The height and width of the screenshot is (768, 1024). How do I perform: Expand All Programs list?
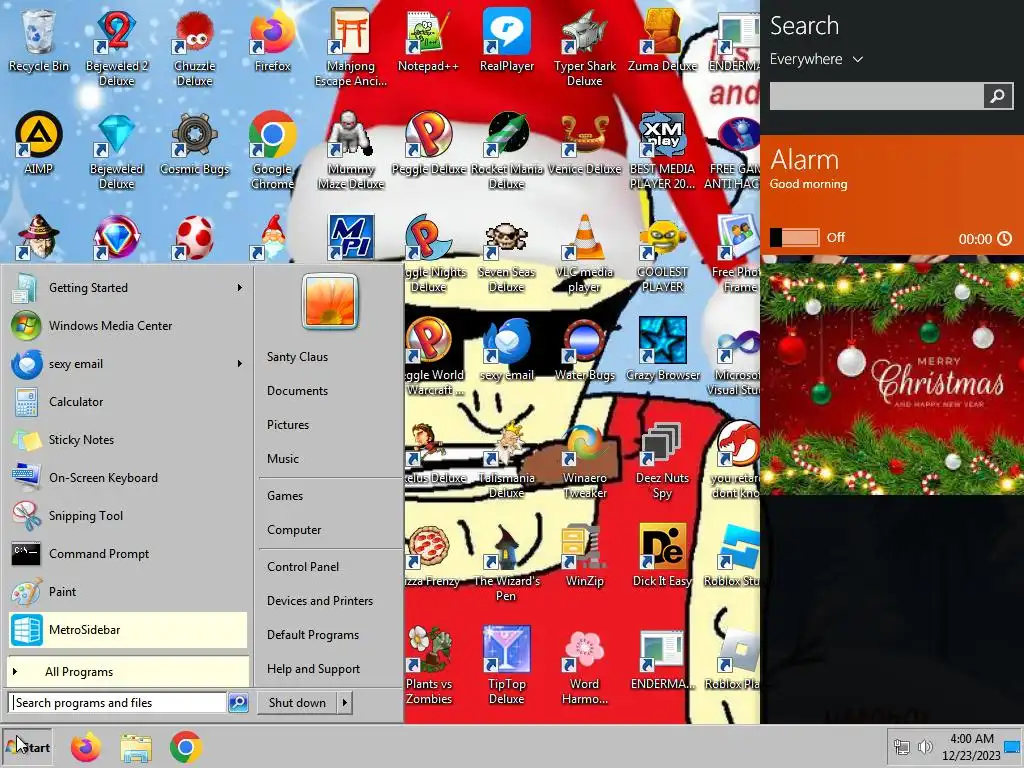click(128, 672)
